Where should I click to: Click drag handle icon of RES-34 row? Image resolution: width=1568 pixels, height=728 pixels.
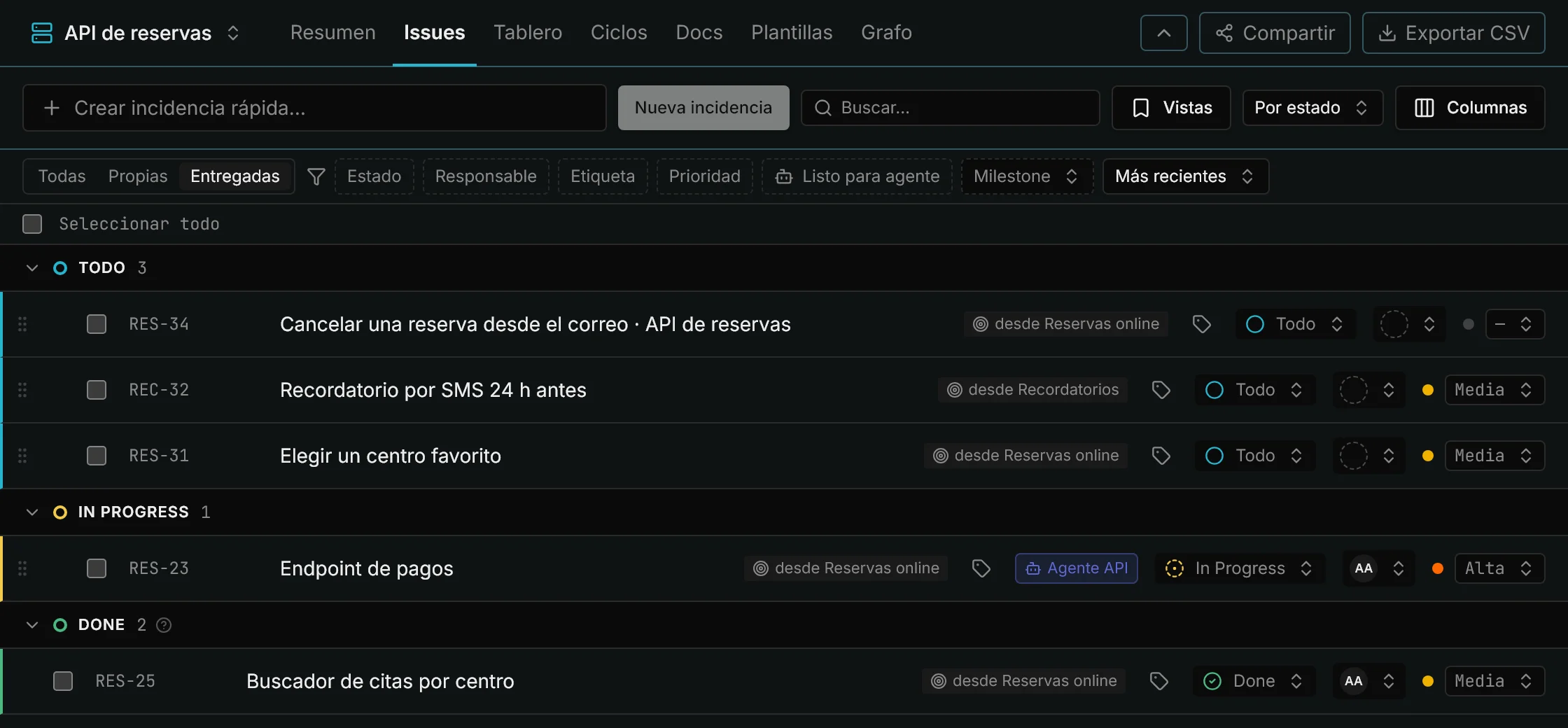pos(22,324)
